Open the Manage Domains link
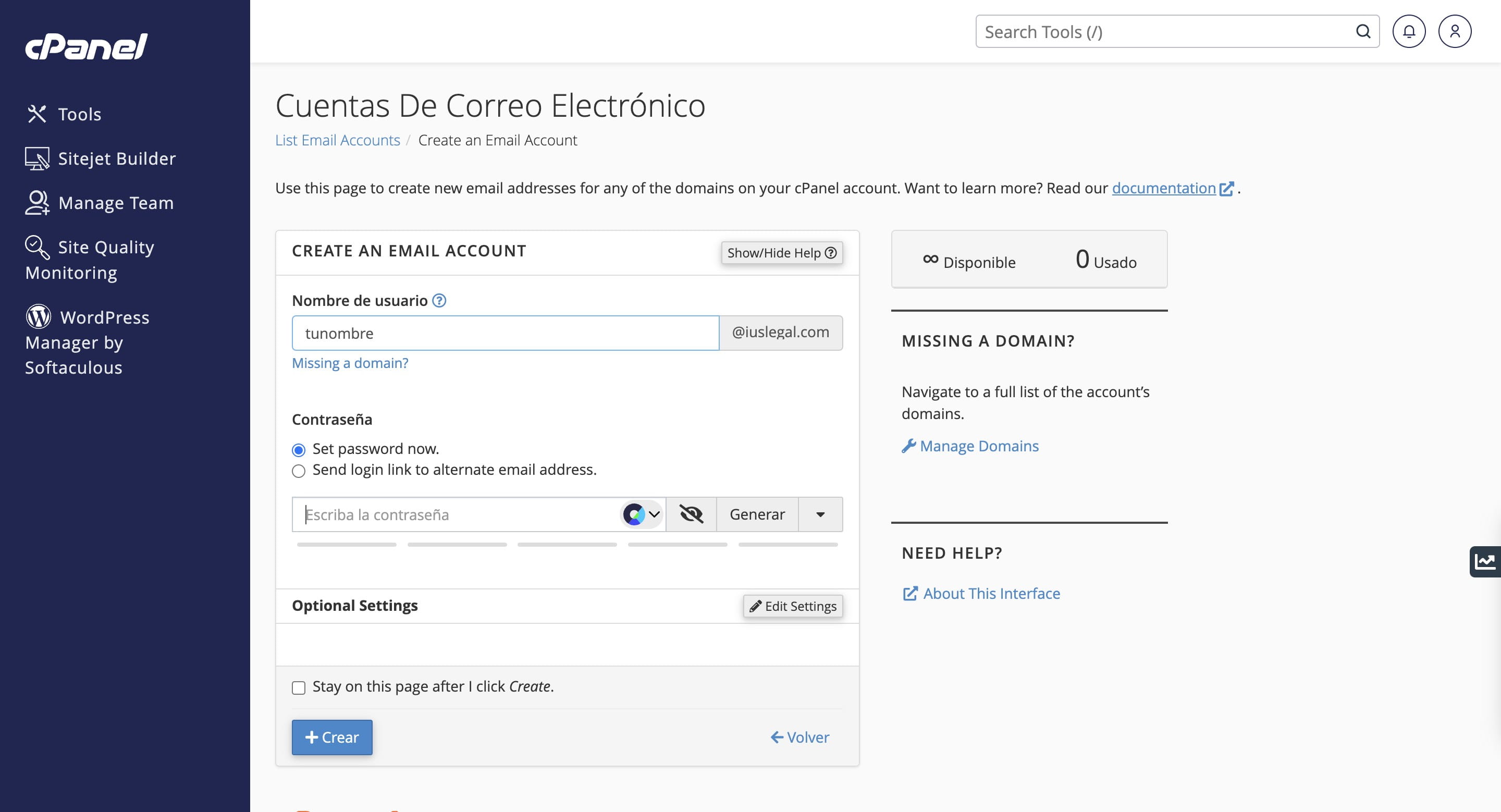Screen dimensions: 1501x812 click(x=979, y=446)
